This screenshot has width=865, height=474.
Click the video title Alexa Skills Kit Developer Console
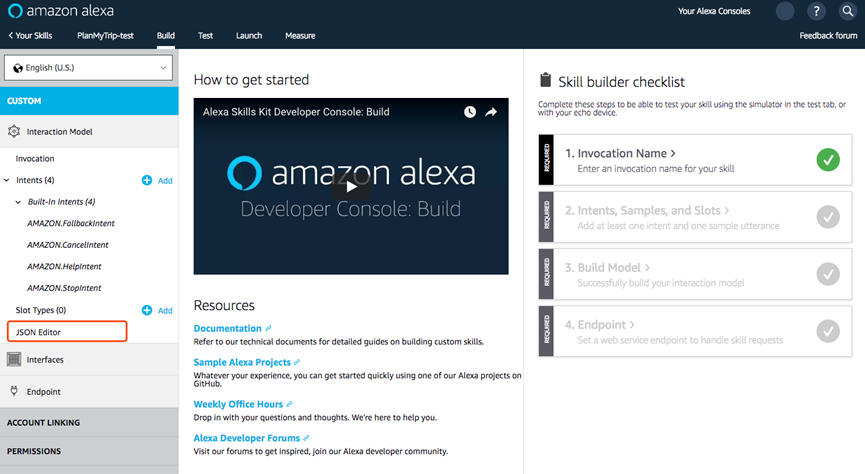[x=296, y=112]
